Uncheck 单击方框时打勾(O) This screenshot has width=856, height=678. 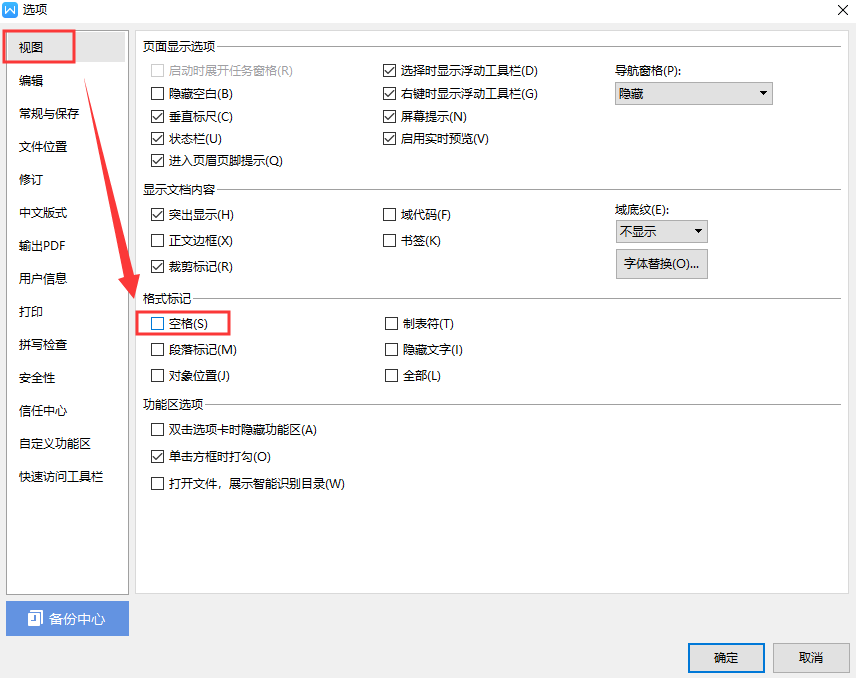[x=157, y=456]
